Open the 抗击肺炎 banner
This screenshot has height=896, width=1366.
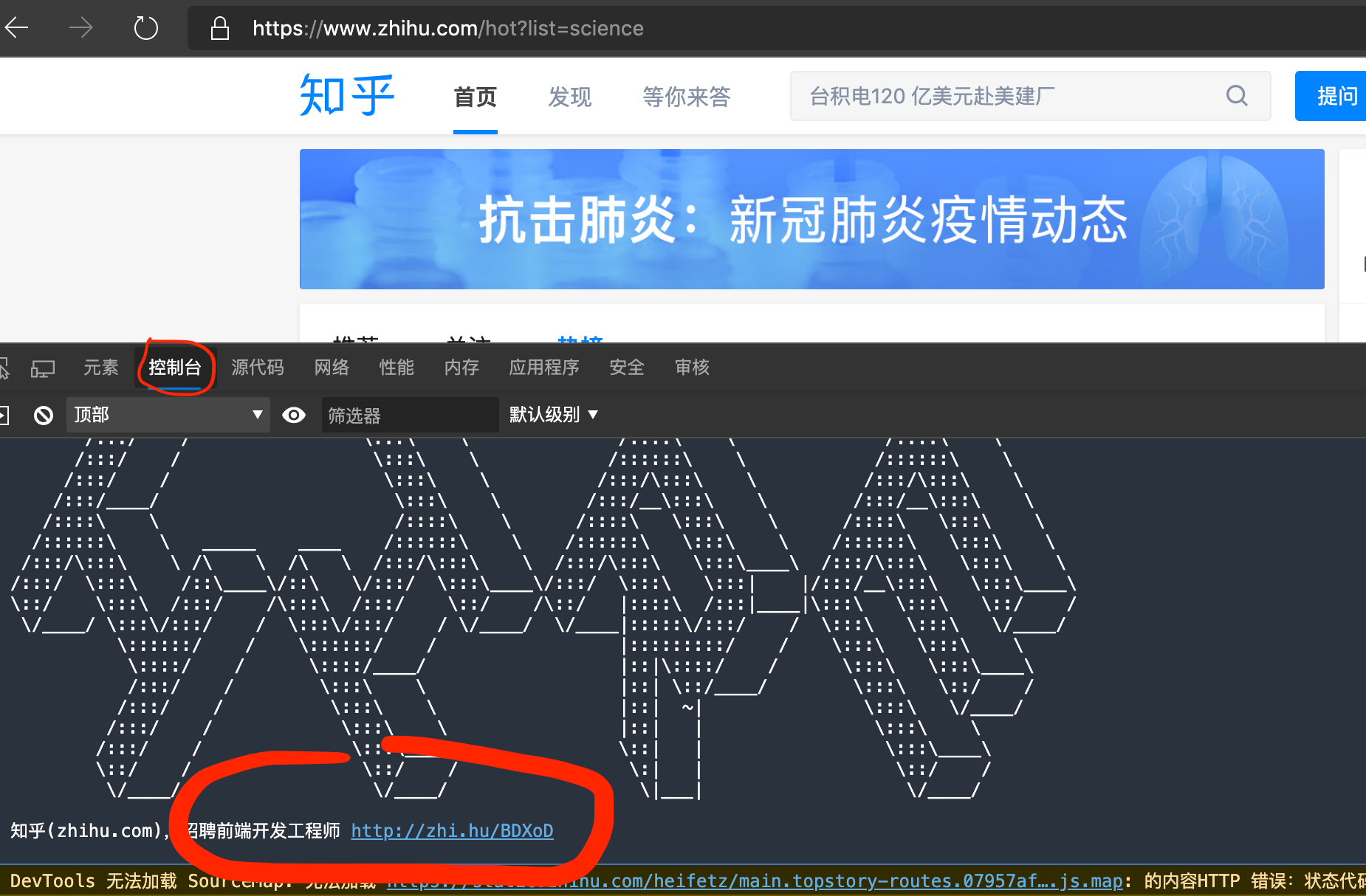point(811,219)
